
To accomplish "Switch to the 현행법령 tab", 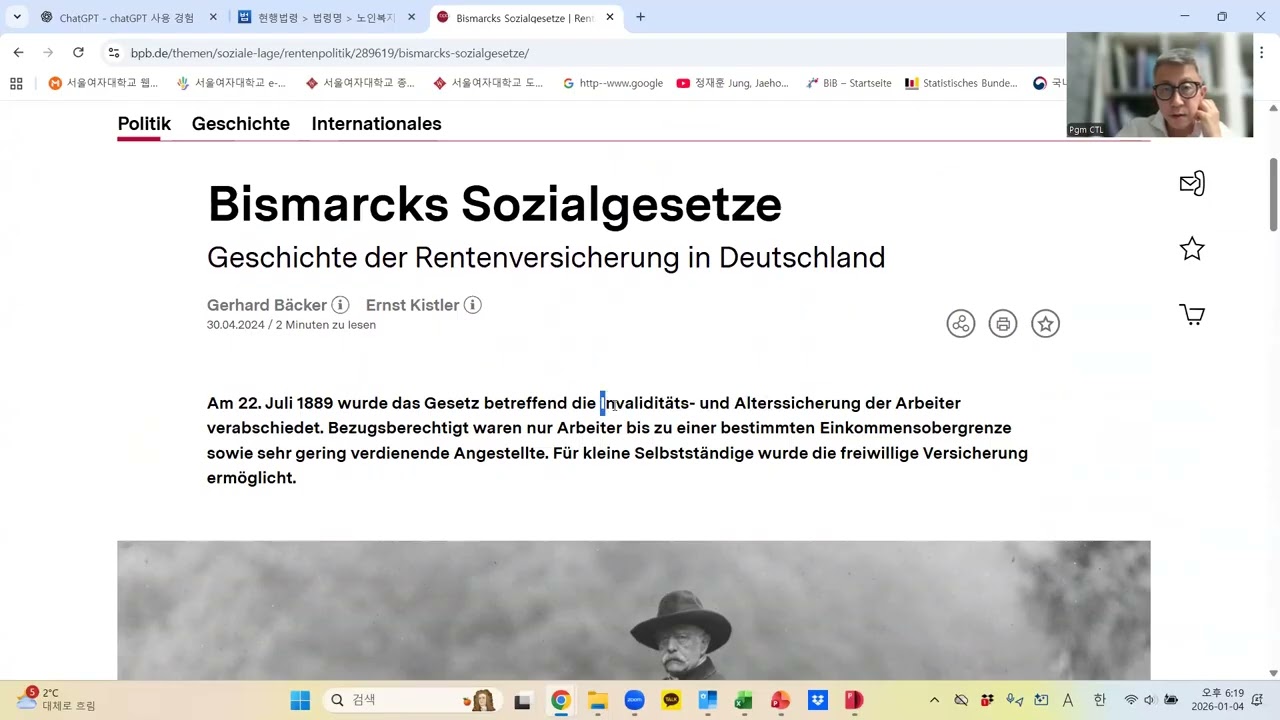I will pos(325,18).
